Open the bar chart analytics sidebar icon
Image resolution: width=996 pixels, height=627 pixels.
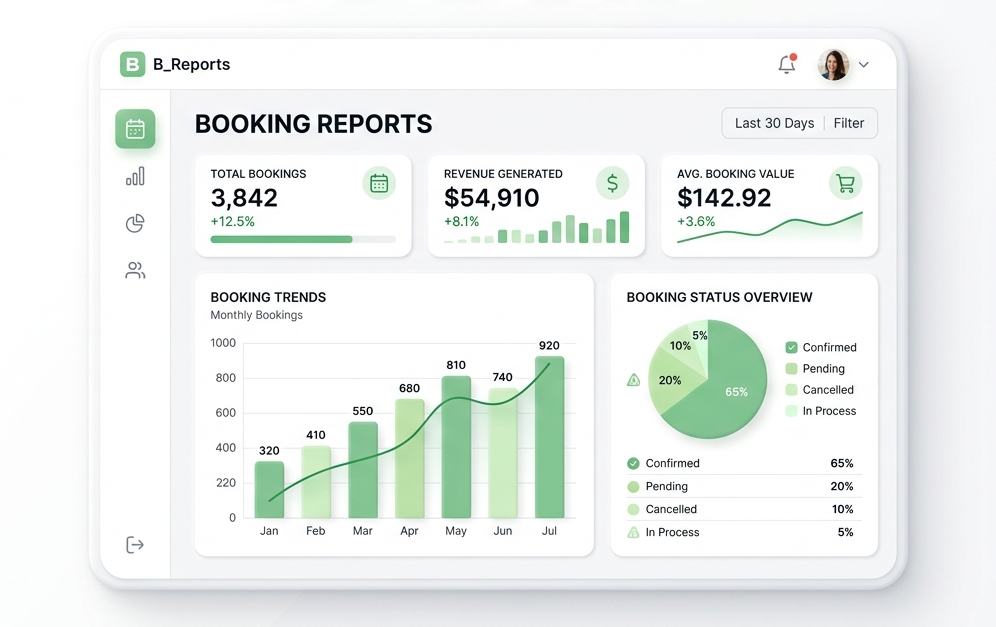coord(135,175)
